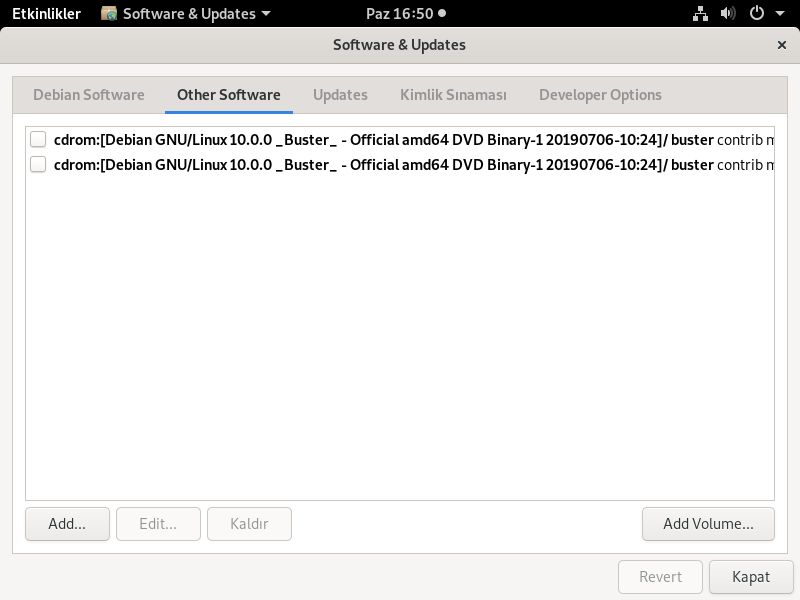Click the Revert button
The width and height of the screenshot is (800, 600).
click(x=660, y=577)
